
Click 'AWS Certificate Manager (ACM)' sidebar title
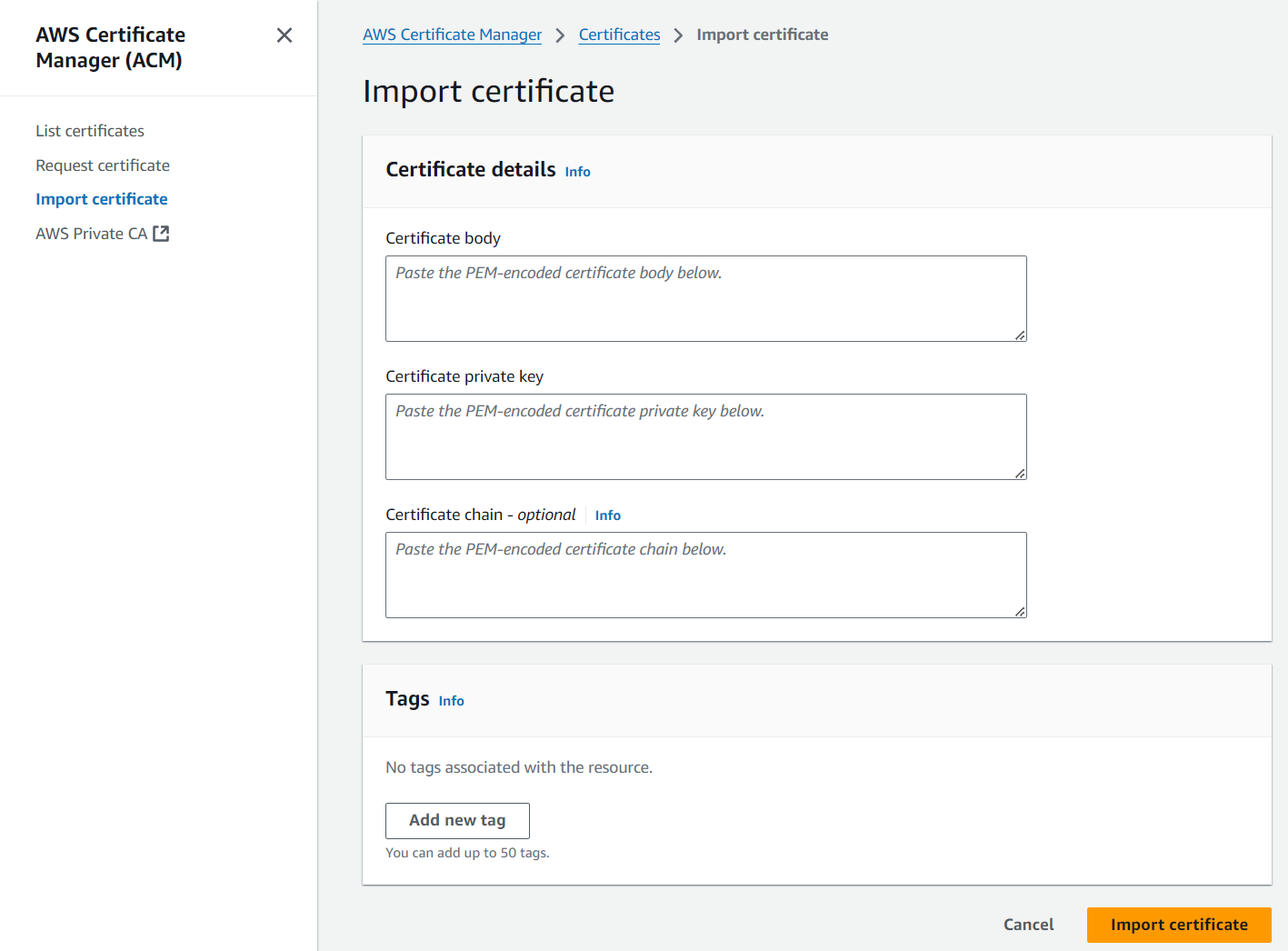[110, 47]
